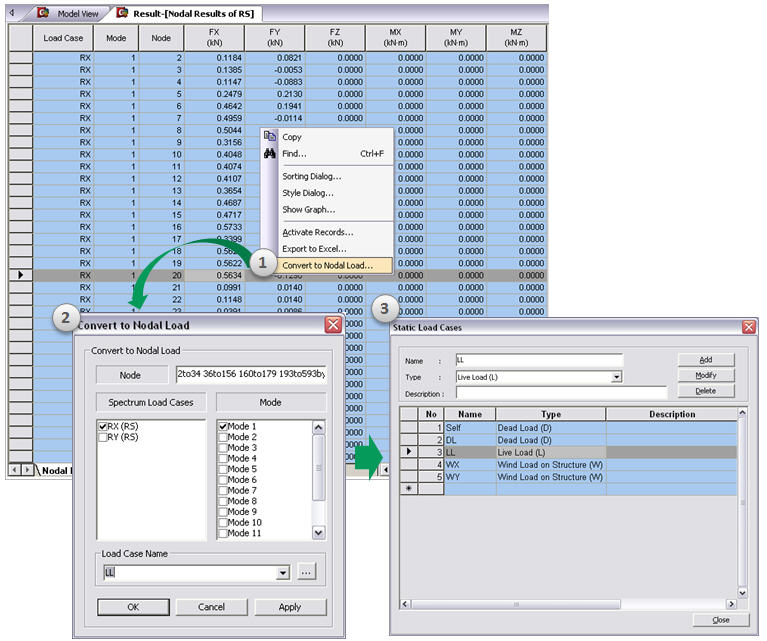The width and height of the screenshot is (767, 641).
Task: Close the Static Load Cases window
Action: click(x=748, y=327)
